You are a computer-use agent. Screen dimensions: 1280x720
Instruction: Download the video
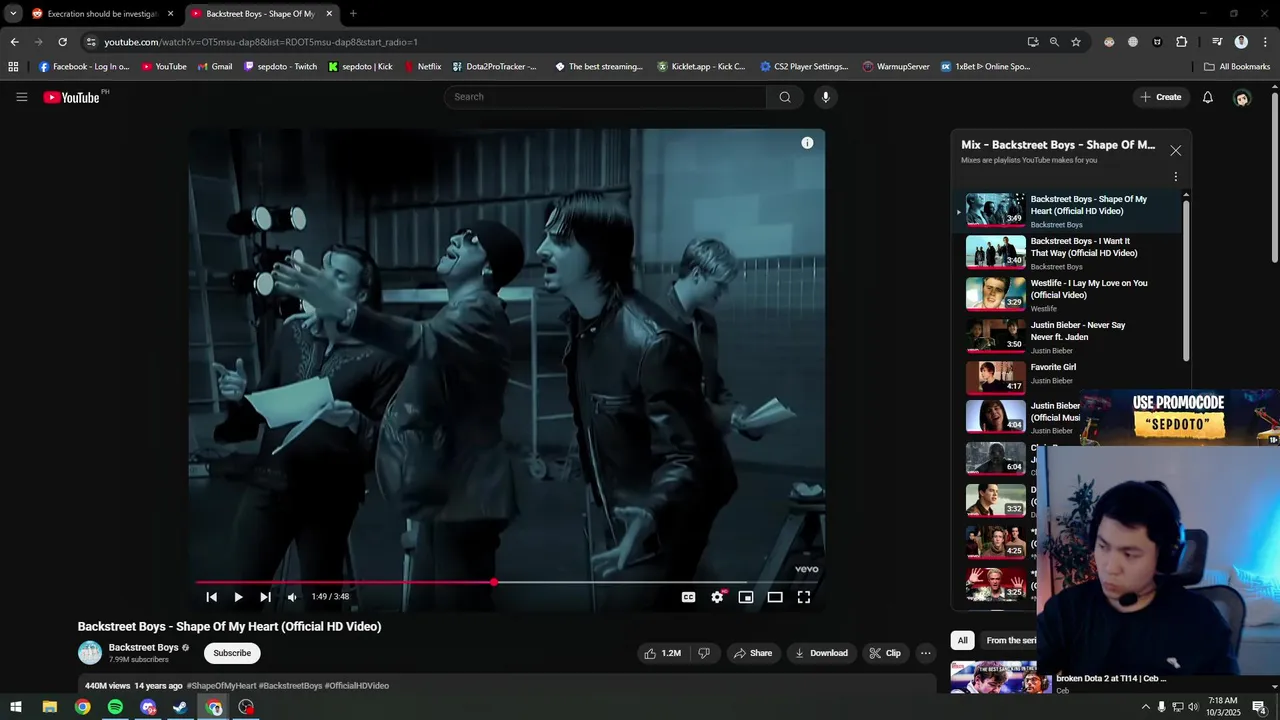pos(820,653)
